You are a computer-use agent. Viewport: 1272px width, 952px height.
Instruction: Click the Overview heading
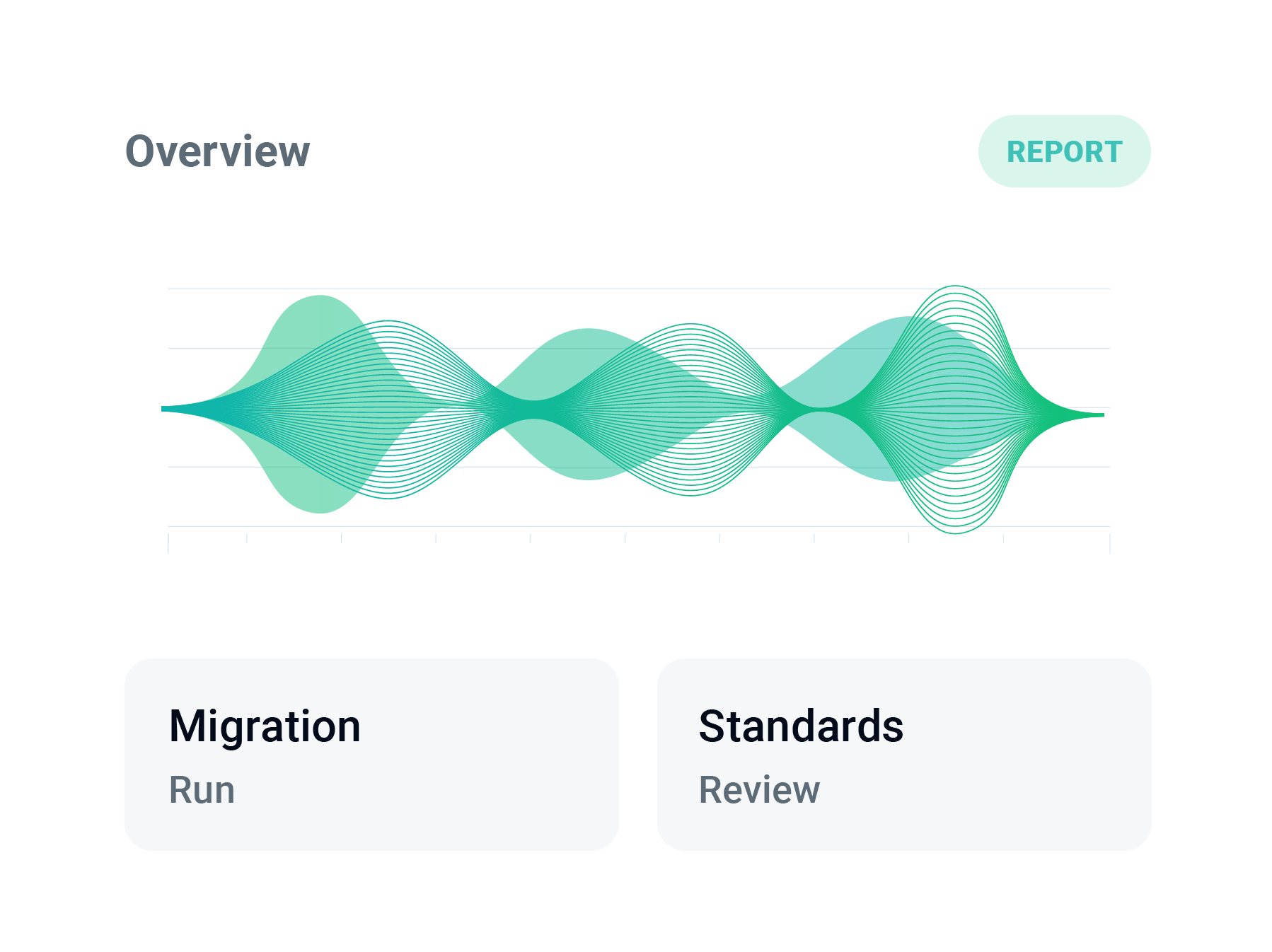pyautogui.click(x=218, y=151)
